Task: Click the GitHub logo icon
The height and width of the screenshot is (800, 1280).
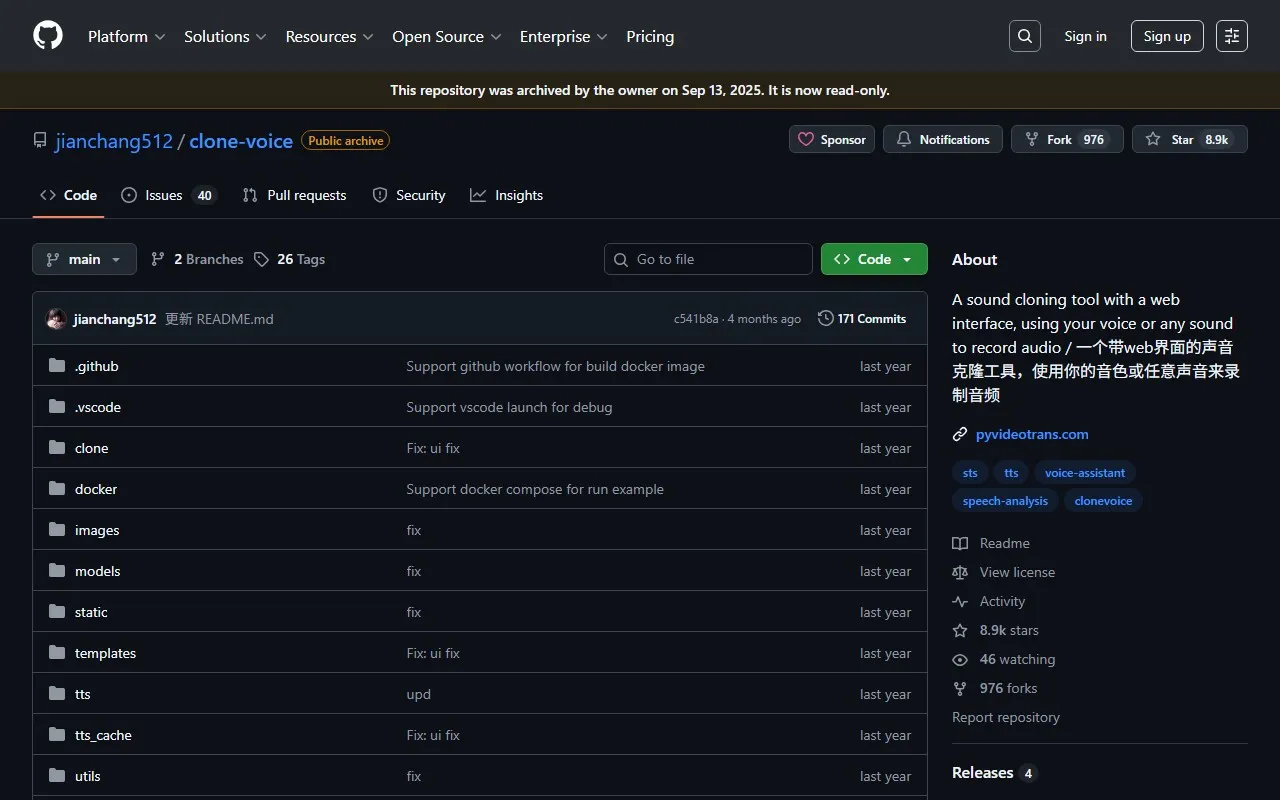Action: [48, 36]
